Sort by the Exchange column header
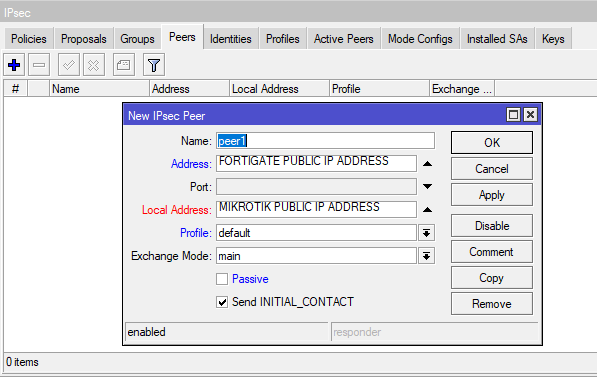This screenshot has width=597, height=377. (x=462, y=89)
